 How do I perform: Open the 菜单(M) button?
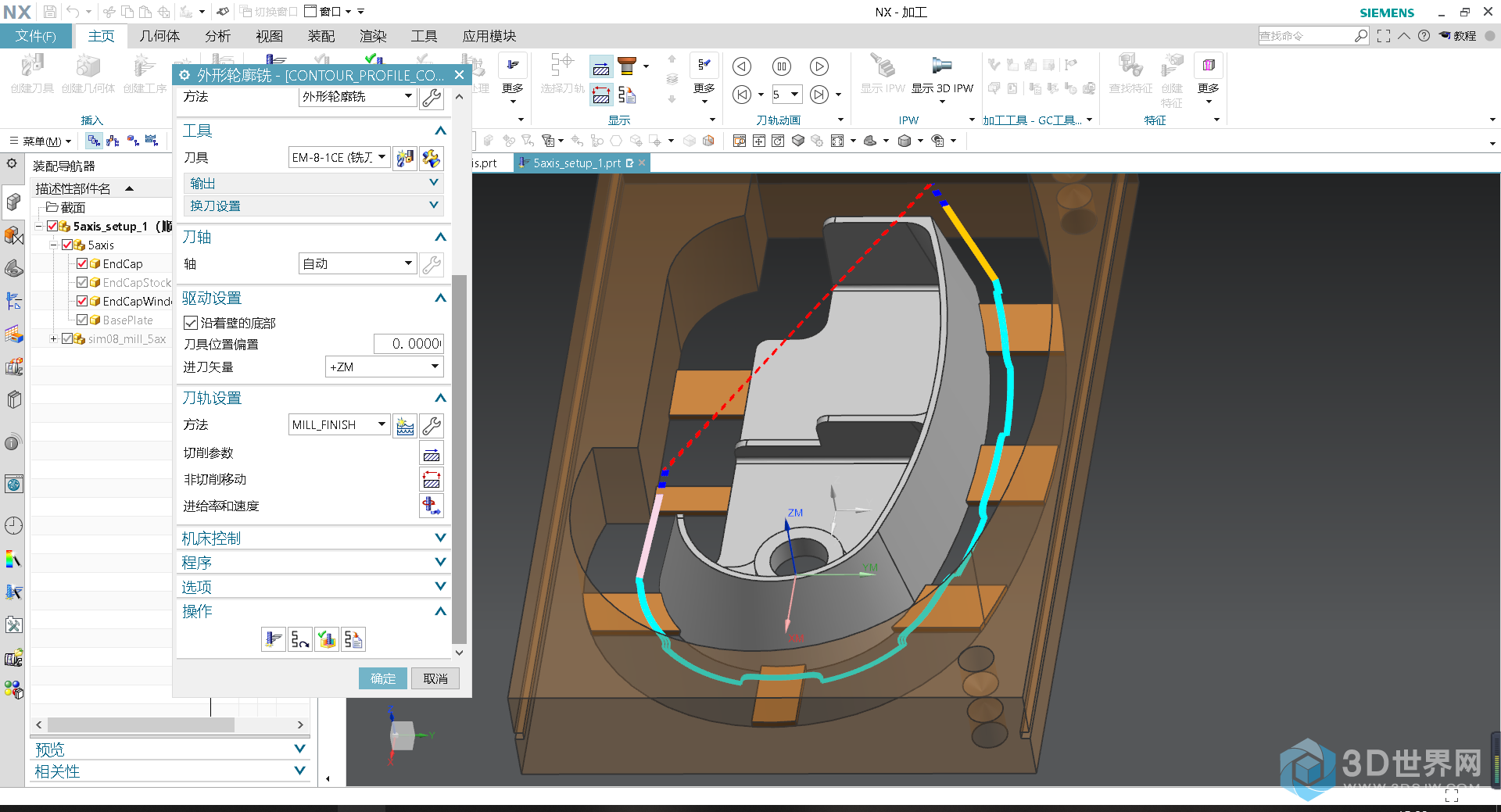coord(41,141)
